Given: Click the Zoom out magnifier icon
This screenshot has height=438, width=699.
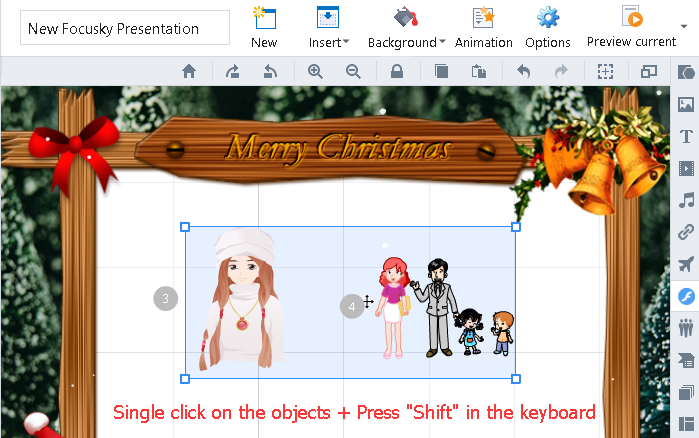Looking at the screenshot, I should coord(353,71).
